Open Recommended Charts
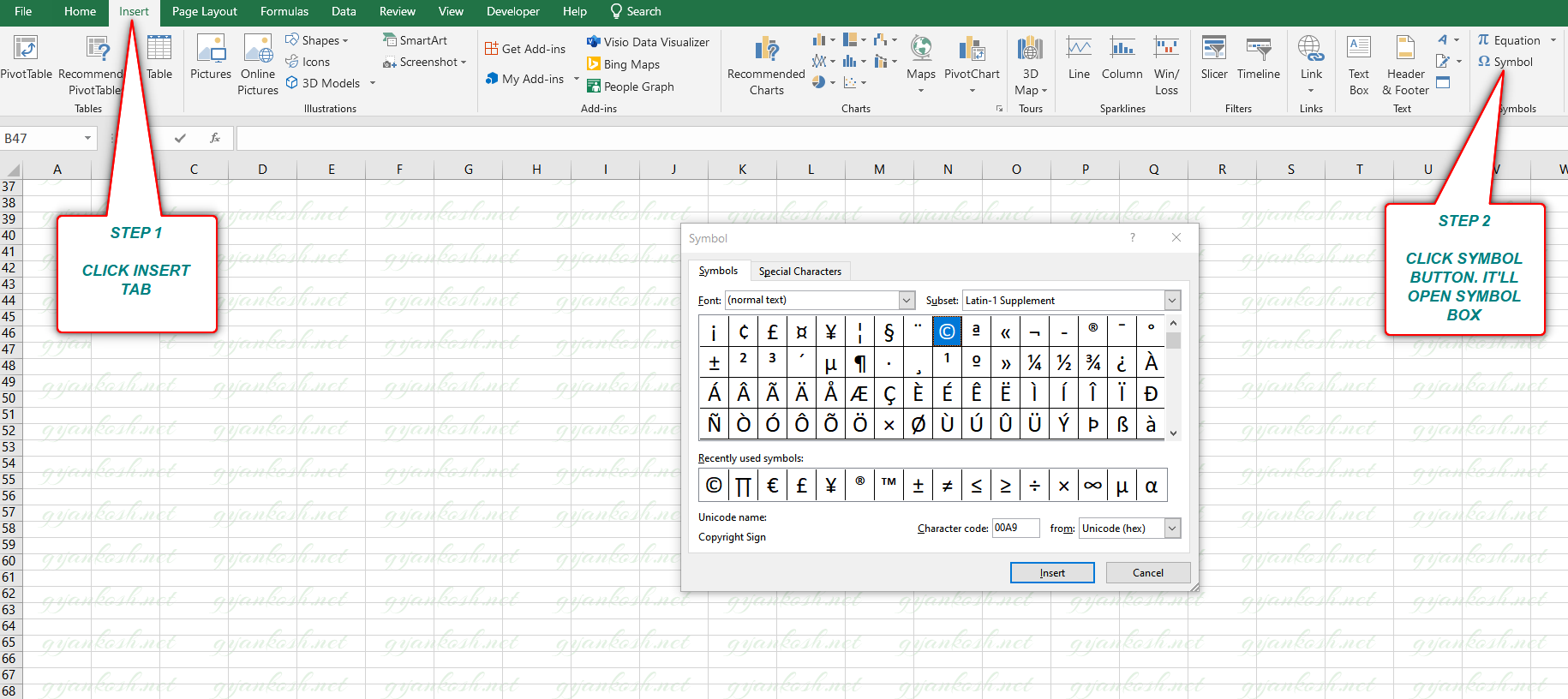Viewport: 1568px width, 699px height. point(766,65)
